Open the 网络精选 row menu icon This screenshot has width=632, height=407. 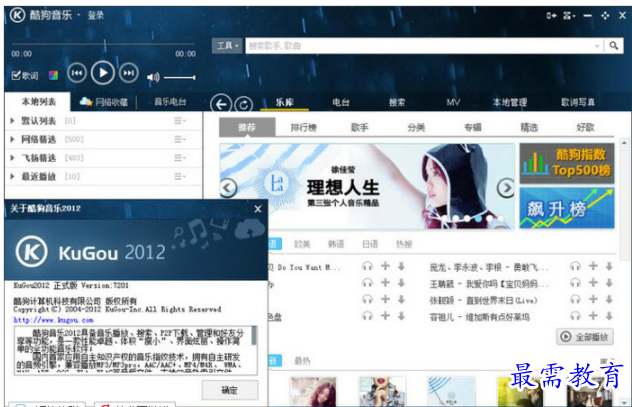(x=179, y=139)
